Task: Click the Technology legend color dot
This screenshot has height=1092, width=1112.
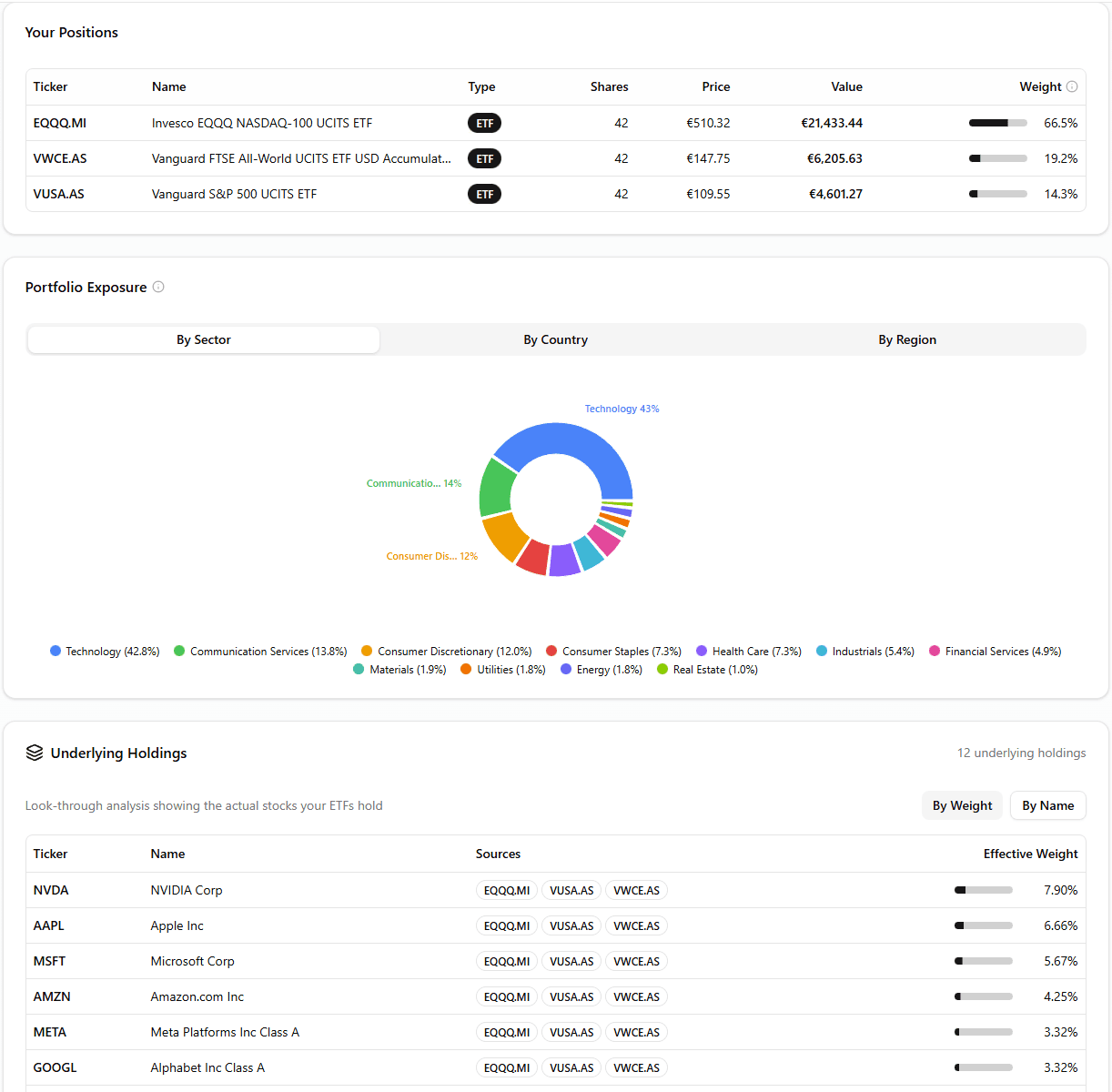Action: click(x=56, y=651)
